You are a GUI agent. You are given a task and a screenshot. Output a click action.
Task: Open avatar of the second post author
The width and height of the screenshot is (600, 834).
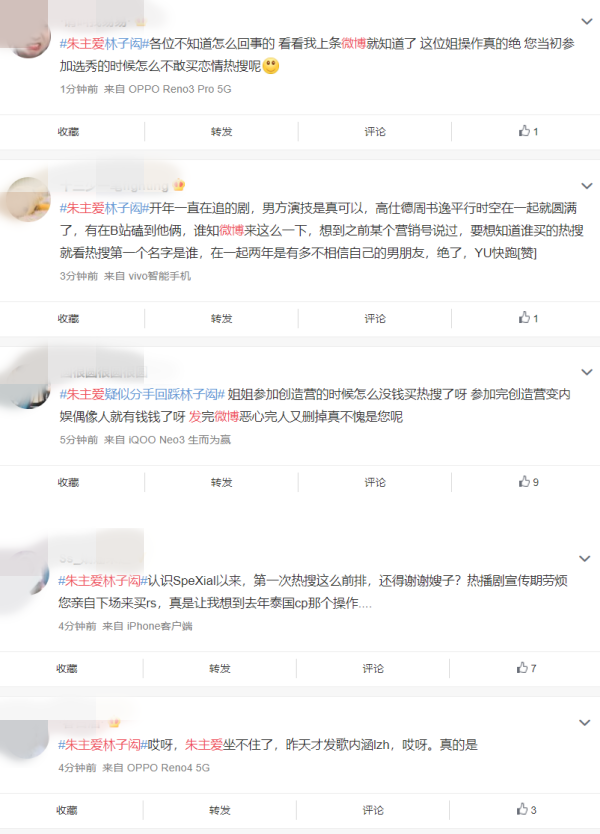(28, 199)
